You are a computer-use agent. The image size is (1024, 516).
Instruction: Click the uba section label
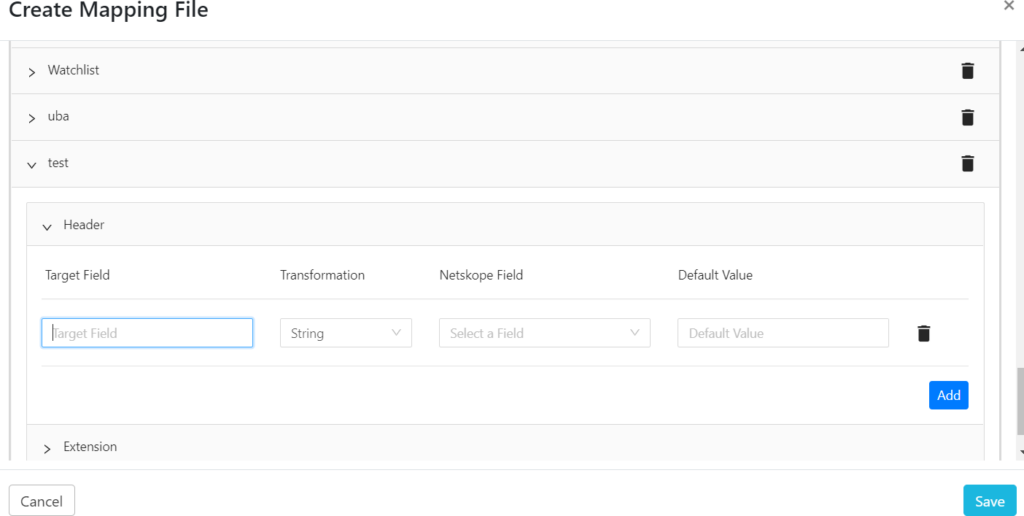coord(58,116)
